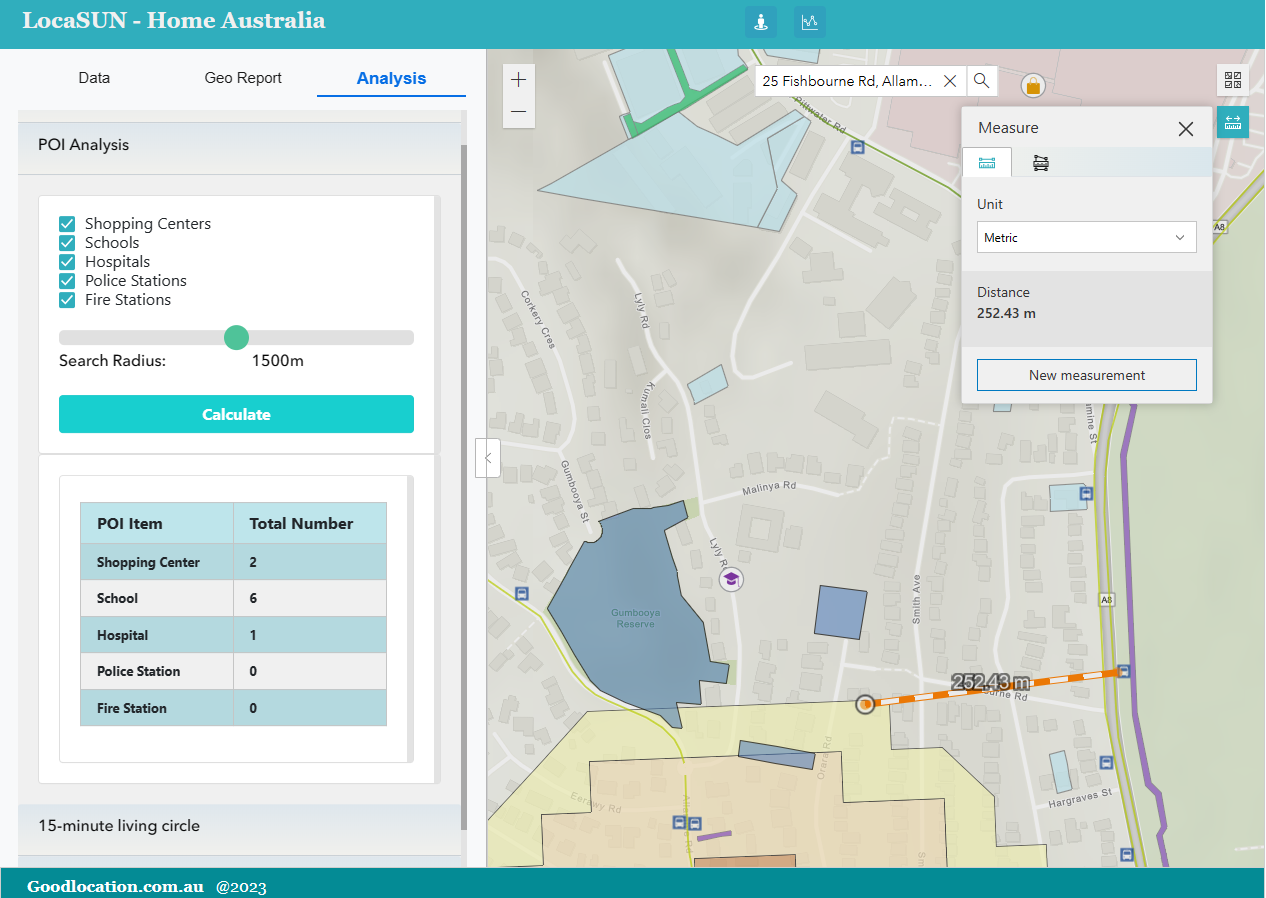The width and height of the screenshot is (1266, 898).
Task: Select the Analysis tab
Action: point(391,78)
